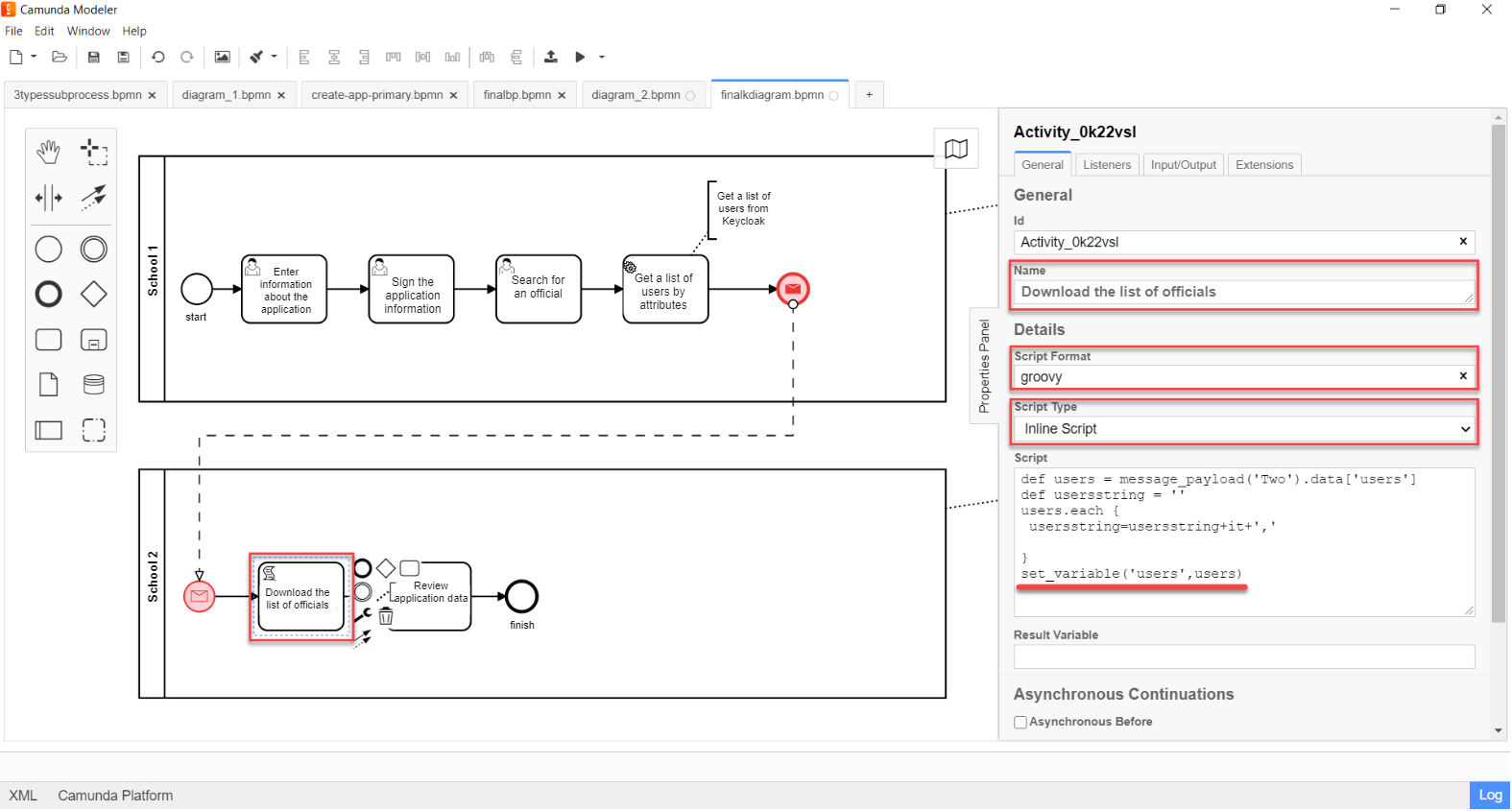The image size is (1512, 811).
Task: Select the 'Sign the application information' task
Action: pyautogui.click(x=412, y=289)
